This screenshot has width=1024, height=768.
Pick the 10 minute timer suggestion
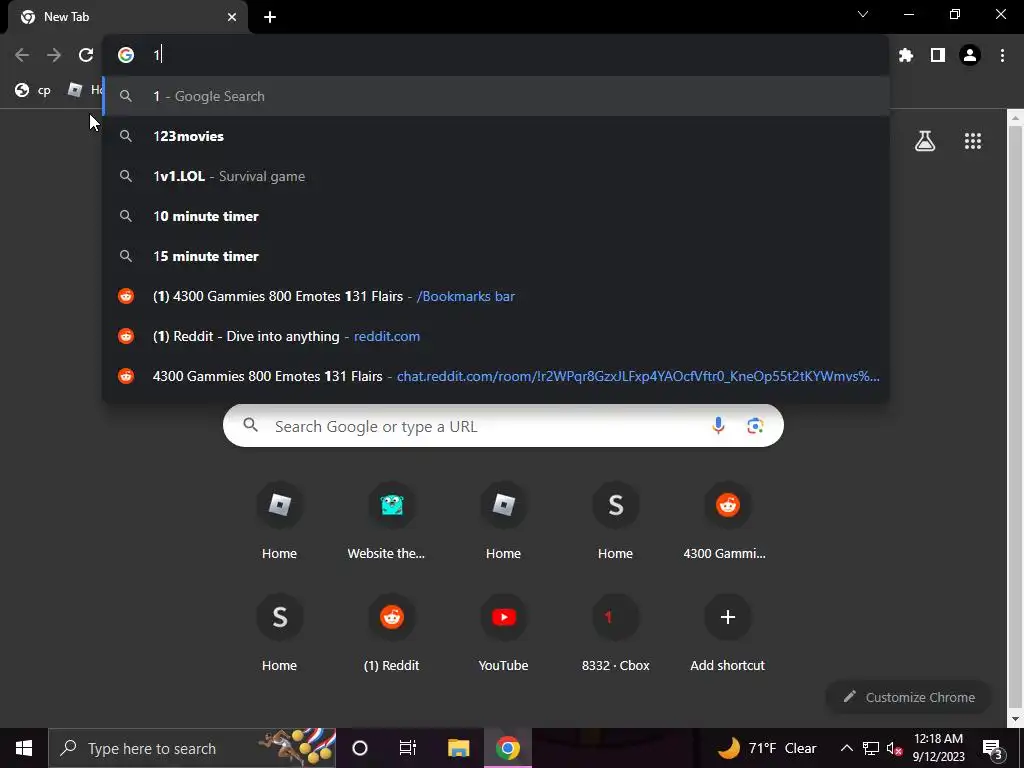coord(496,216)
